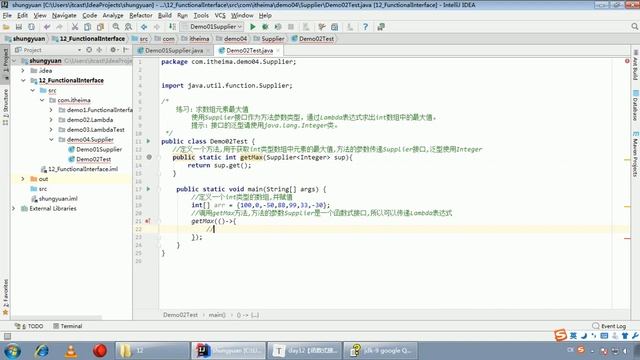Toggle the TODO tool window
640x360 pixels.
point(29,326)
